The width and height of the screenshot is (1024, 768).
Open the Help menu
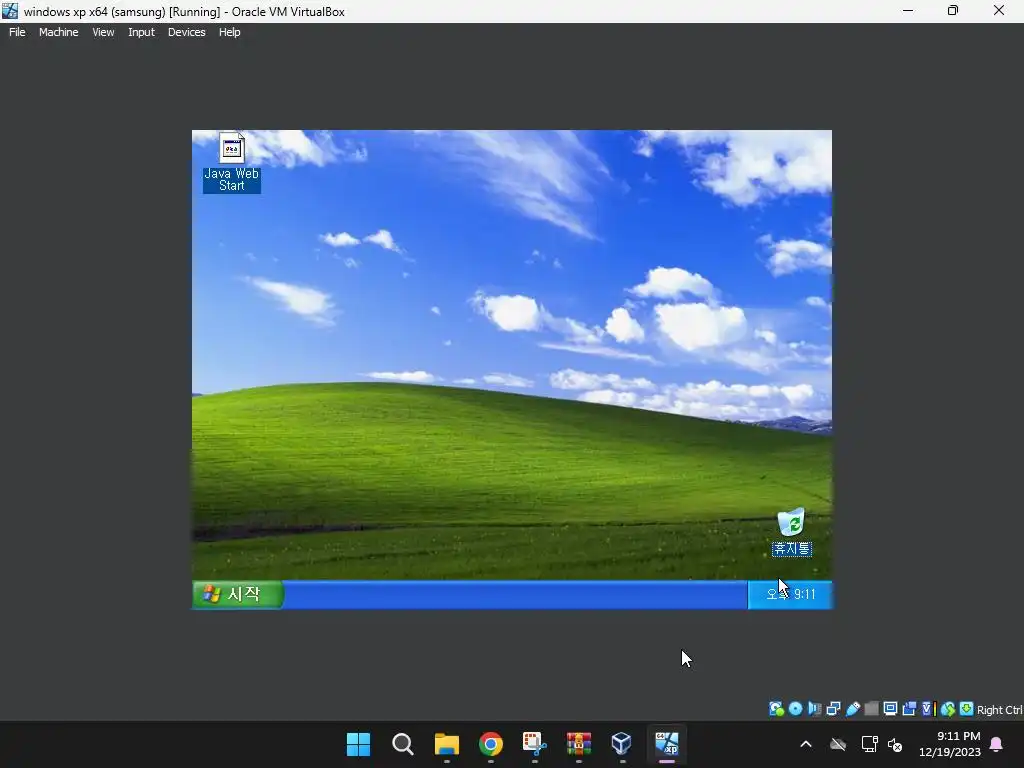(229, 32)
